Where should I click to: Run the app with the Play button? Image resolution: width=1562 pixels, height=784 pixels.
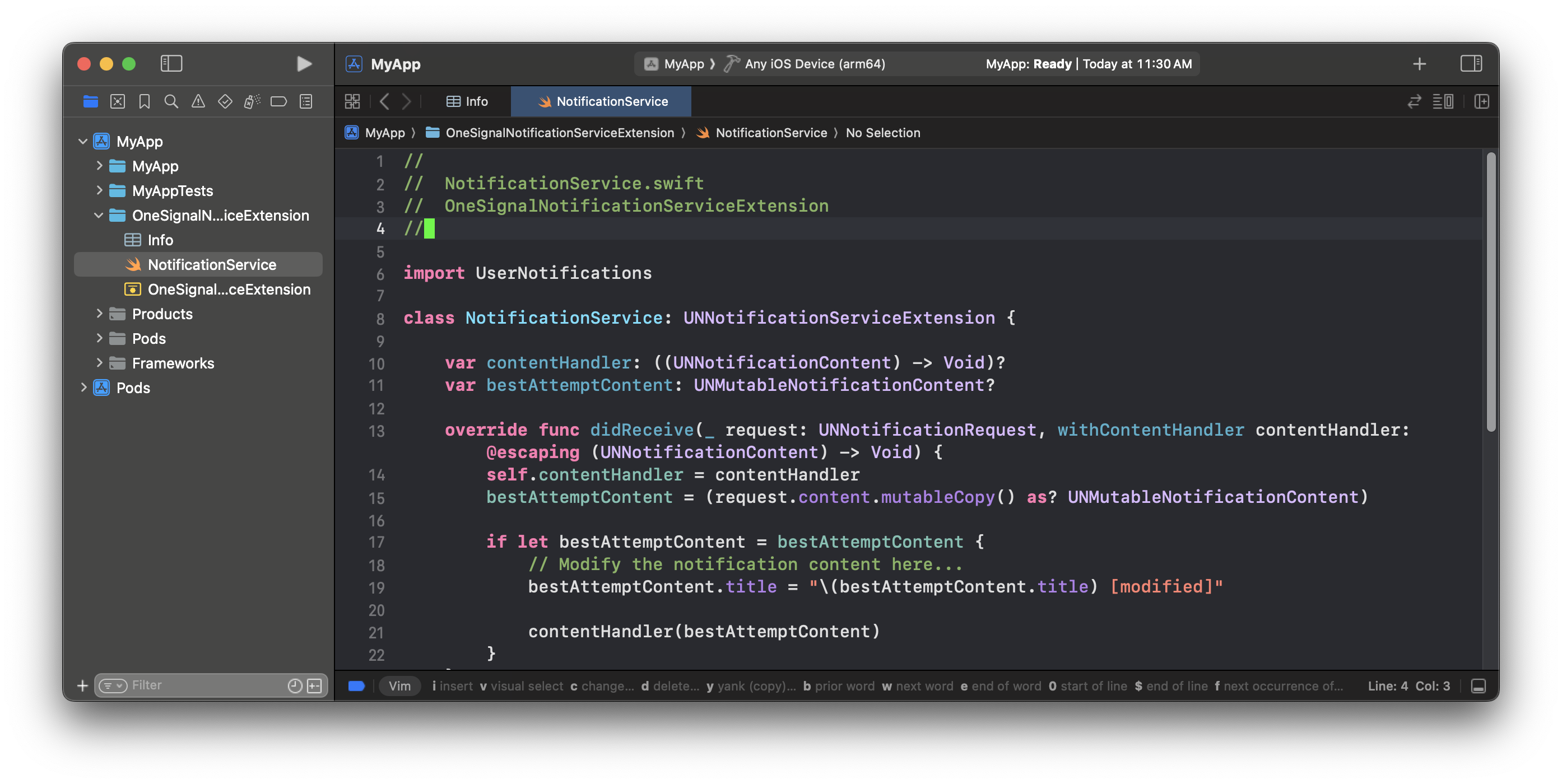pyautogui.click(x=304, y=64)
